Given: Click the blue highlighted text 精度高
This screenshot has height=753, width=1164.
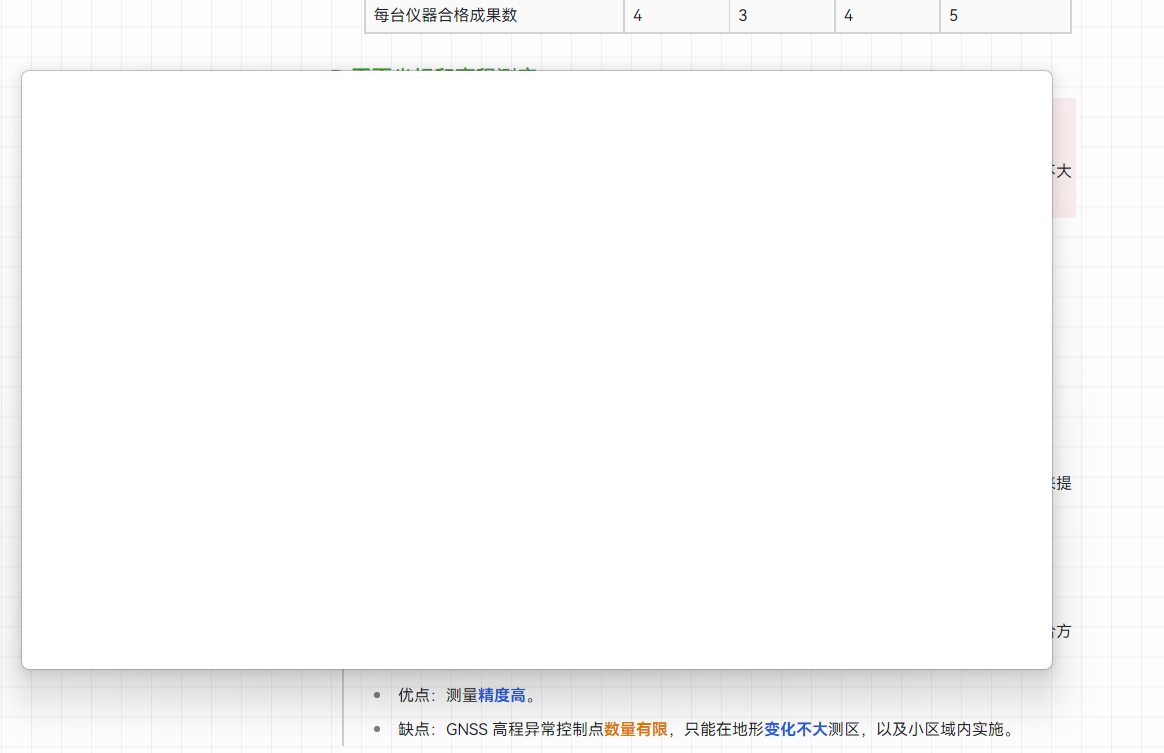Looking at the screenshot, I should tap(500, 695).
